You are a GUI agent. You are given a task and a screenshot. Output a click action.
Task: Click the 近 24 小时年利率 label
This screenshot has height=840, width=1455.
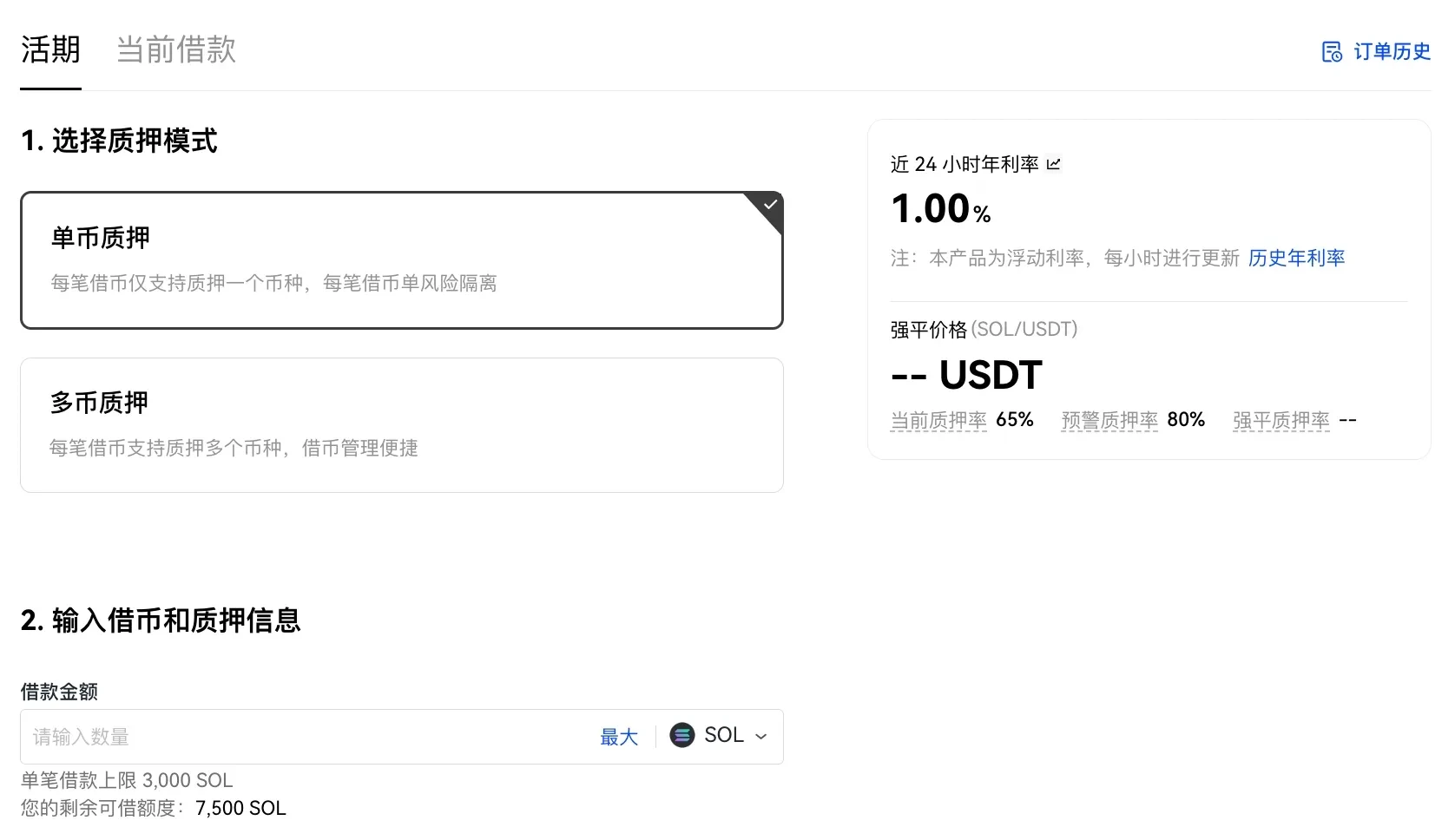tap(965, 164)
